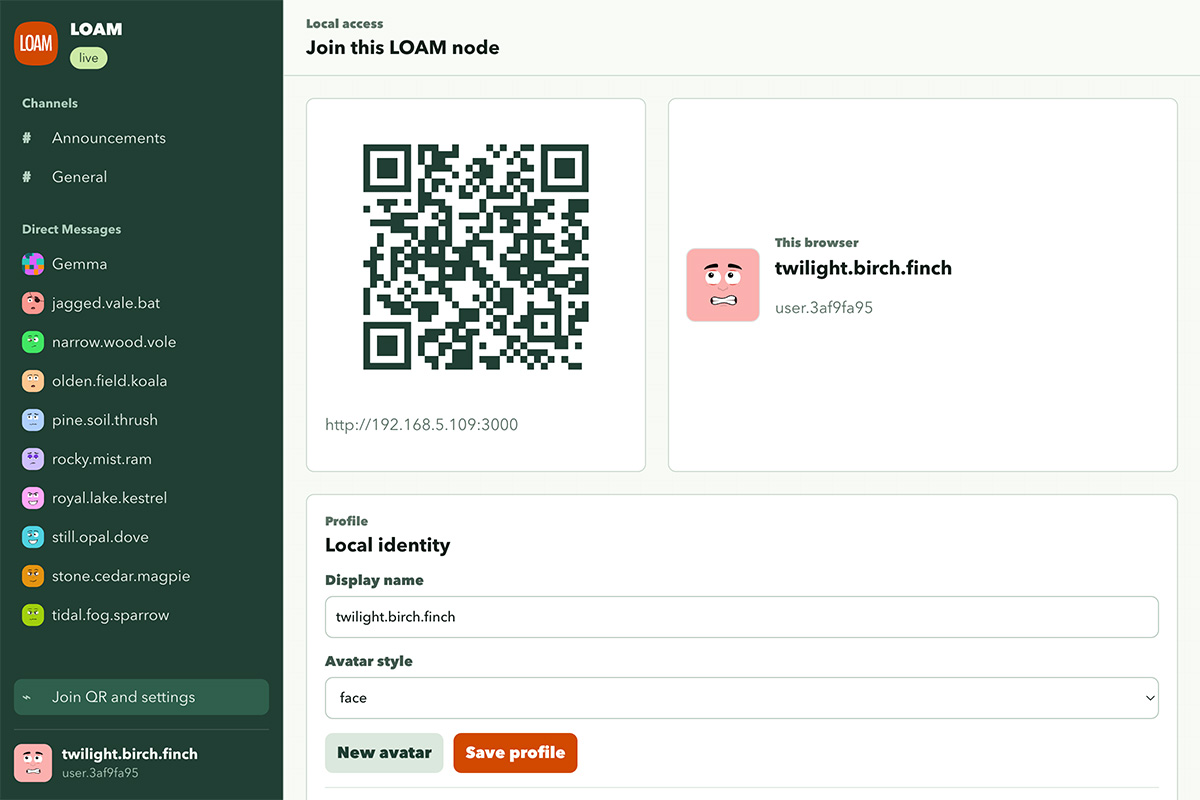1200x800 pixels.
Task: Click rocky.mist.ram purple avatar icon
Action: pos(33,459)
